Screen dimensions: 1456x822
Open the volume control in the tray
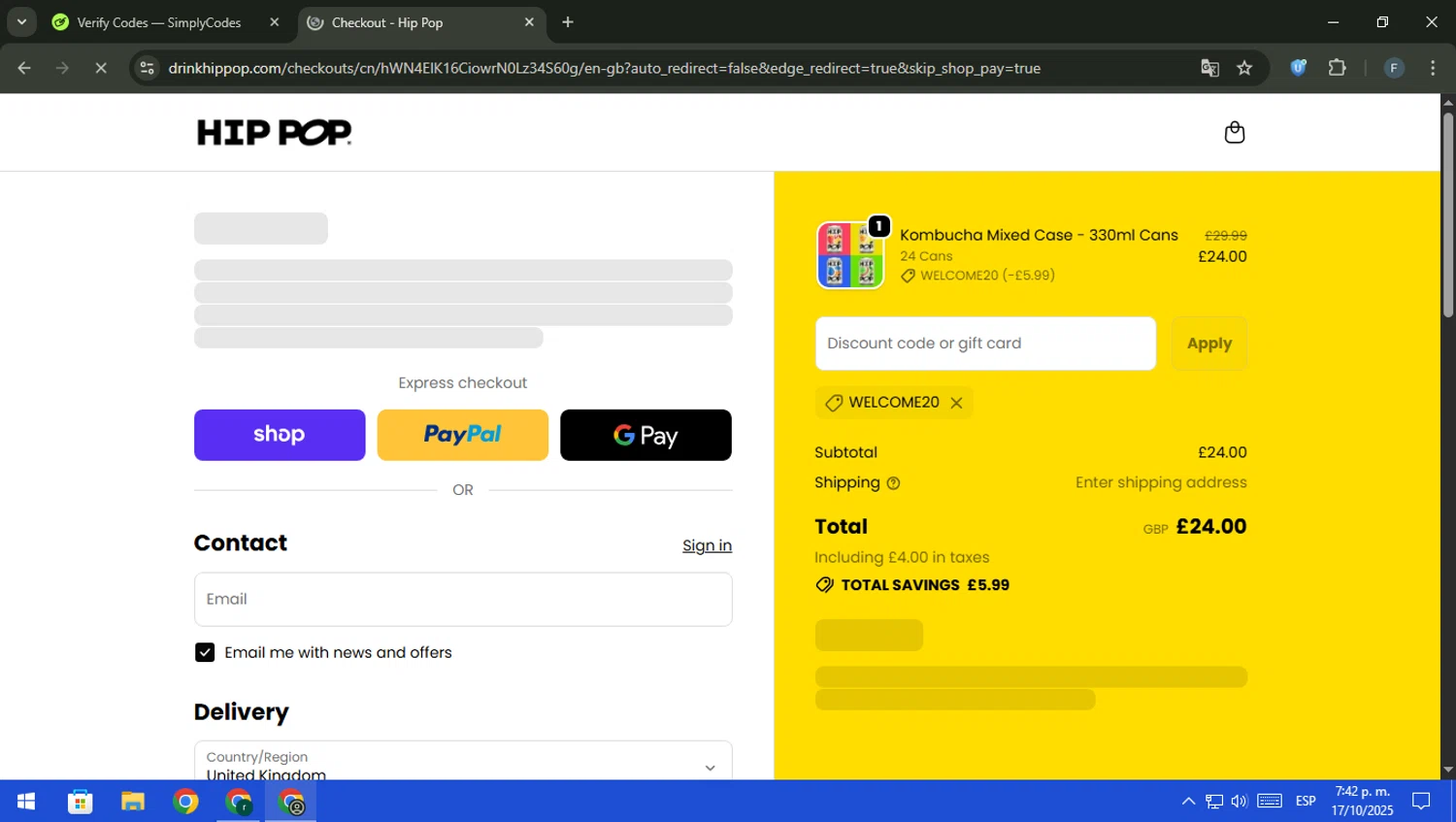1240,802
